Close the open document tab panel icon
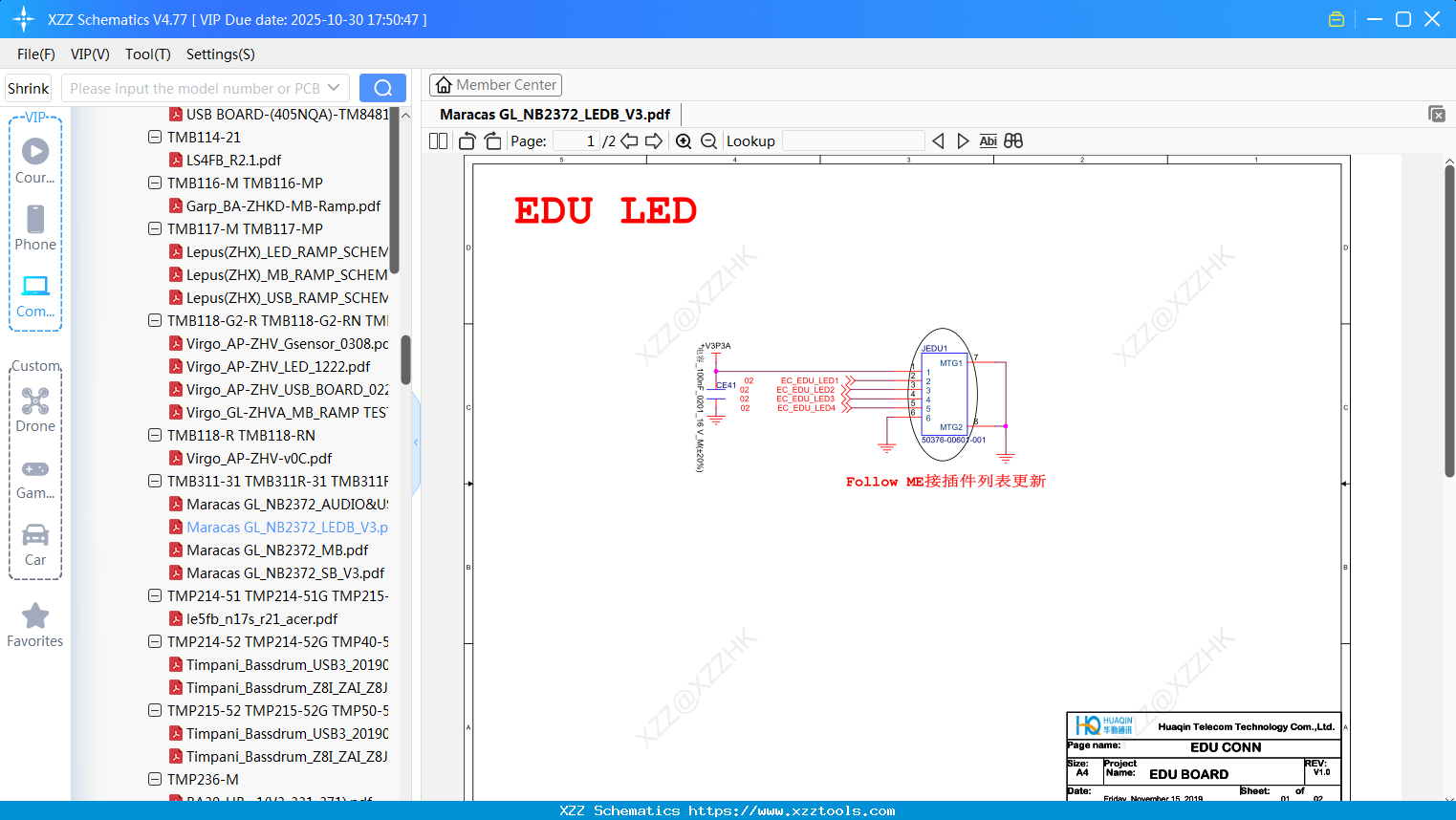The height and width of the screenshot is (820, 1456). tap(1437, 114)
